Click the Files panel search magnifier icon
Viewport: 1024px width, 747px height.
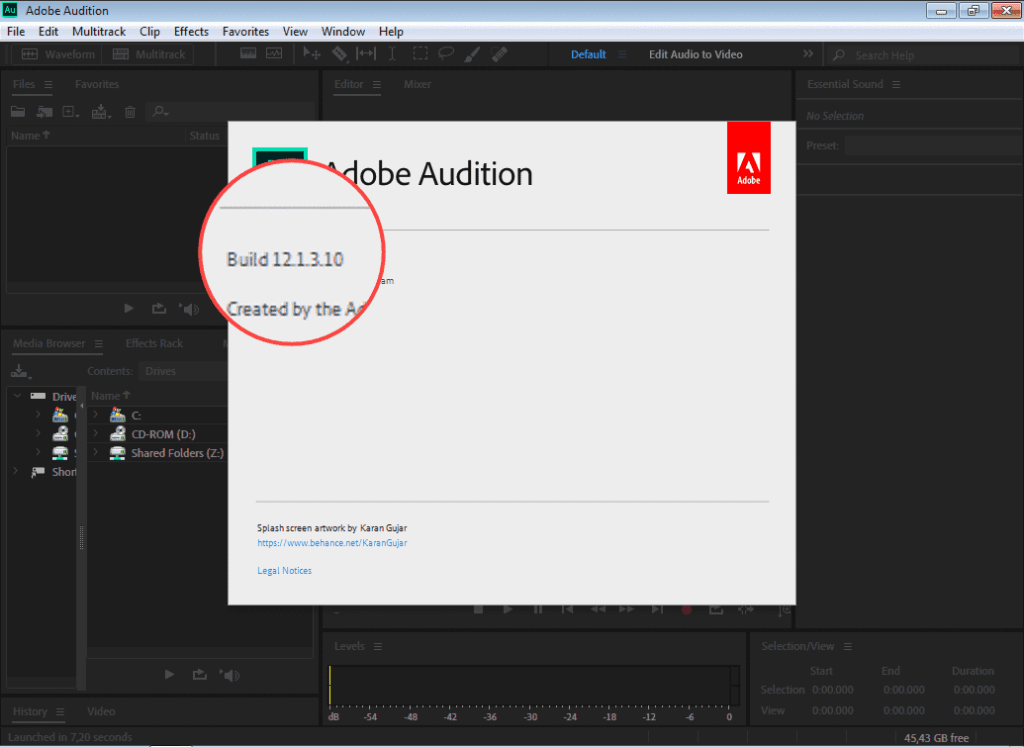coord(159,112)
